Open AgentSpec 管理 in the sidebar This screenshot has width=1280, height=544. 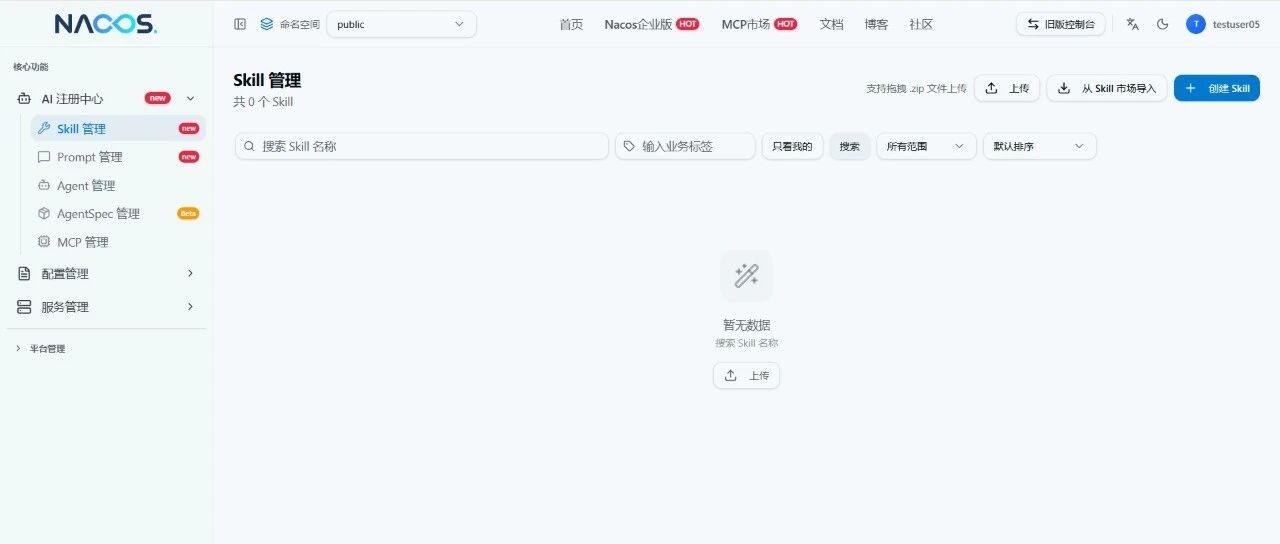tap(118, 213)
